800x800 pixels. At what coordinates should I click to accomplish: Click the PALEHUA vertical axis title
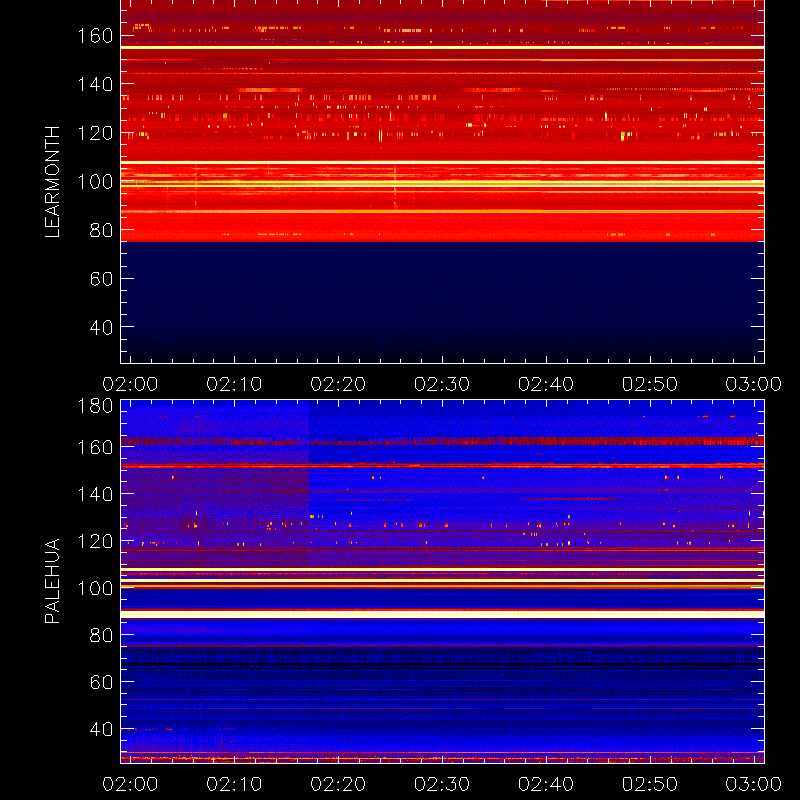point(53,581)
